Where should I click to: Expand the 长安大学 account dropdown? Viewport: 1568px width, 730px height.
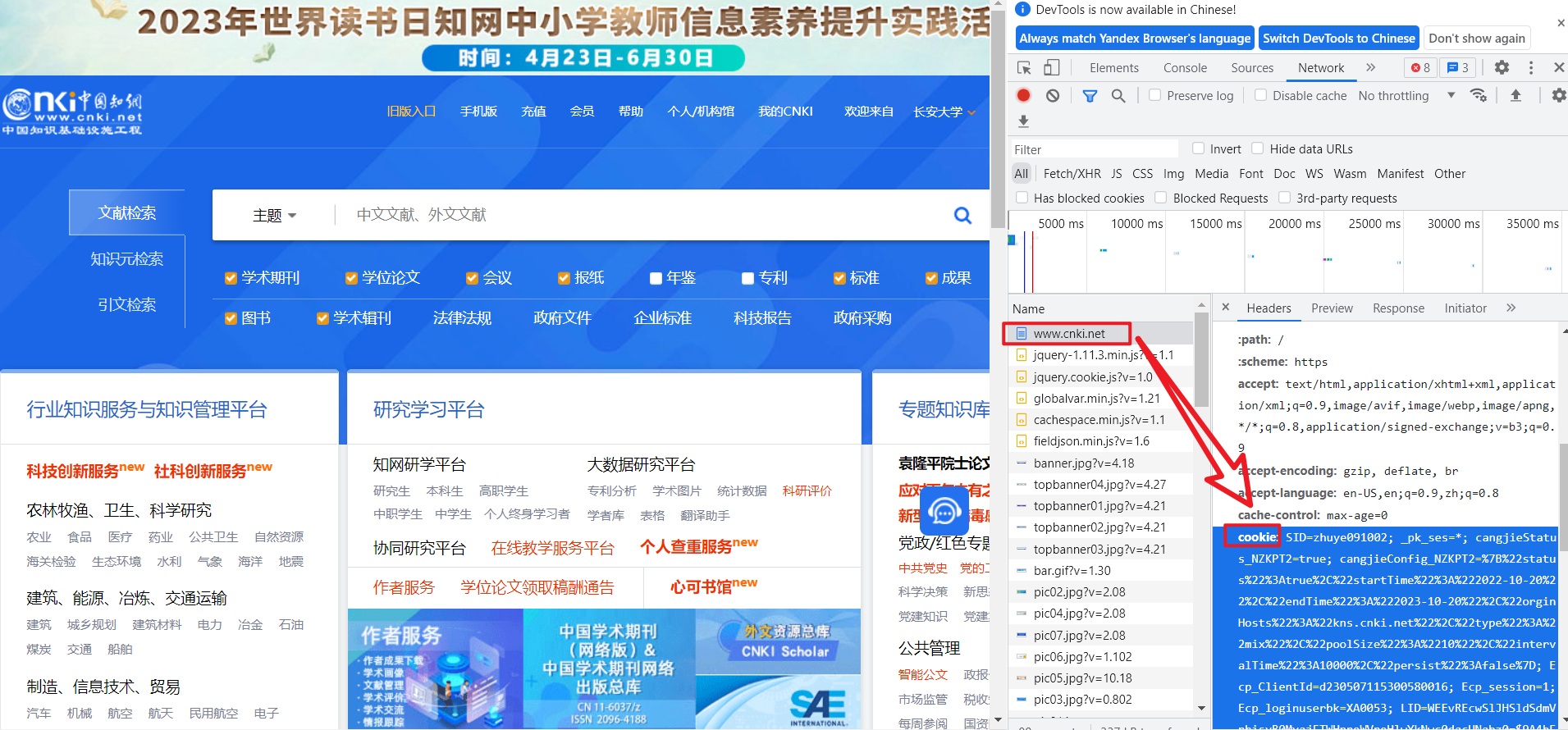click(944, 112)
